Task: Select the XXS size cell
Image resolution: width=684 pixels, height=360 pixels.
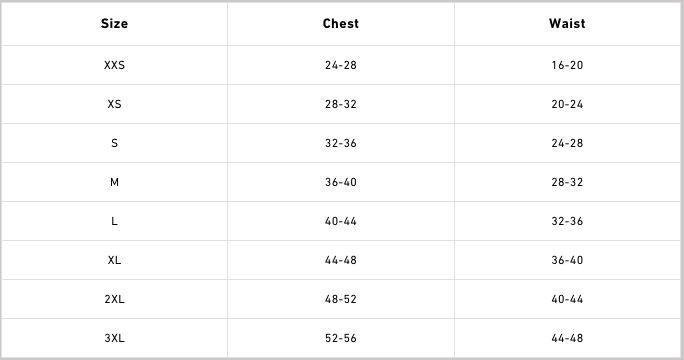Action: point(114,65)
